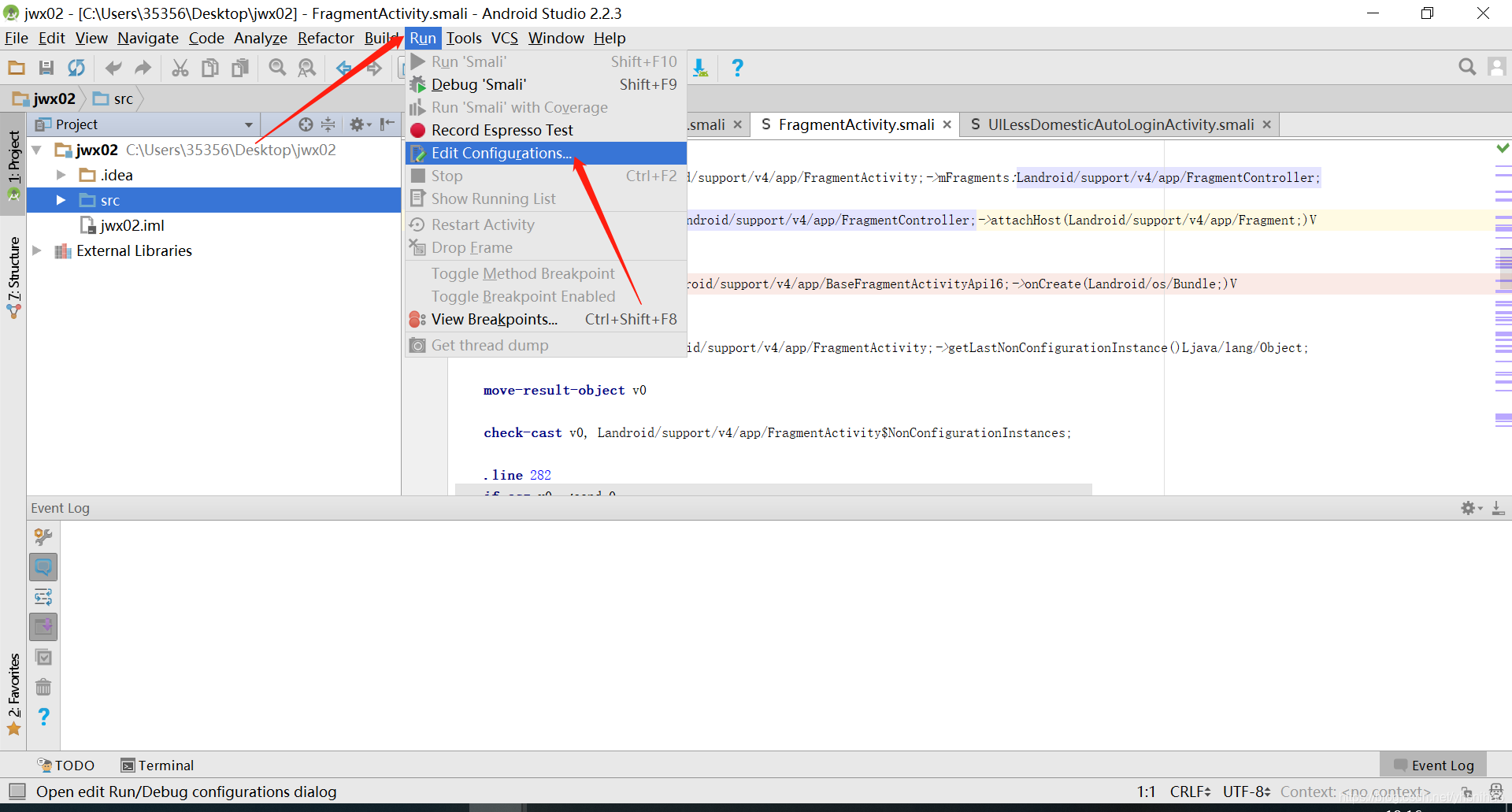Open the Favorites side tool window

click(13, 694)
